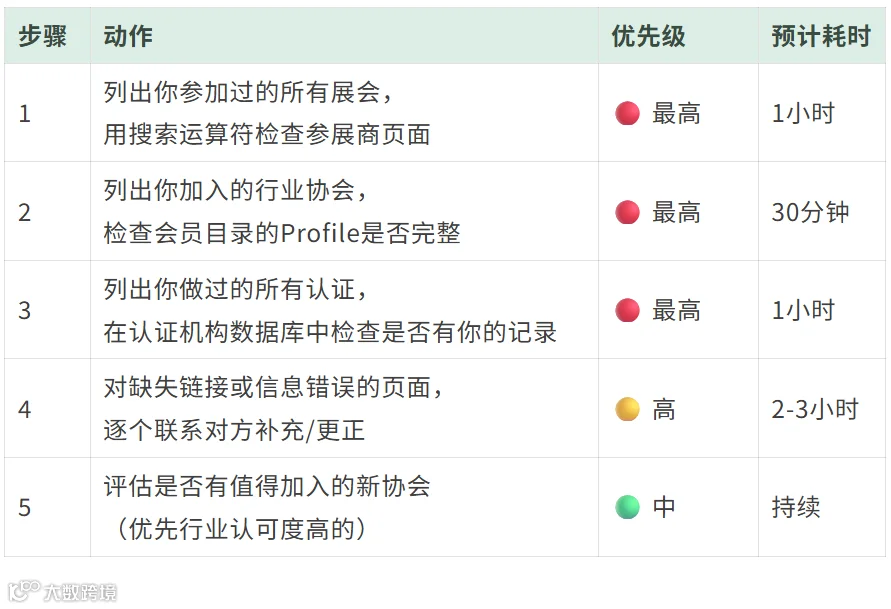Click the yellow priority dot in step 4
The height and width of the screenshot is (609, 891).
pyautogui.click(x=627, y=409)
